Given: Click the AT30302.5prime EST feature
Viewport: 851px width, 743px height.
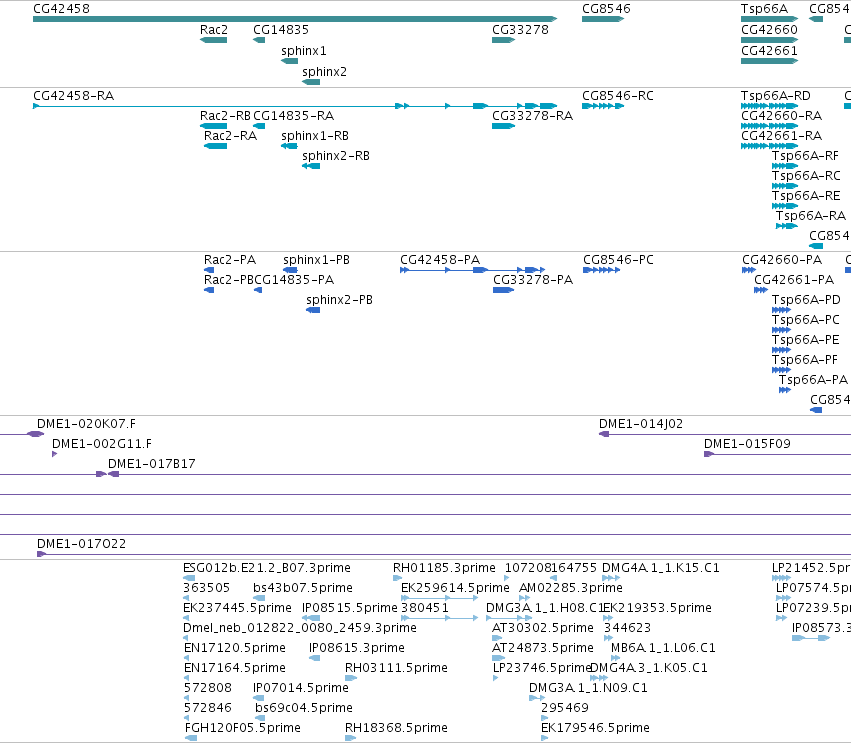Looking at the screenshot, I should tap(497, 638).
